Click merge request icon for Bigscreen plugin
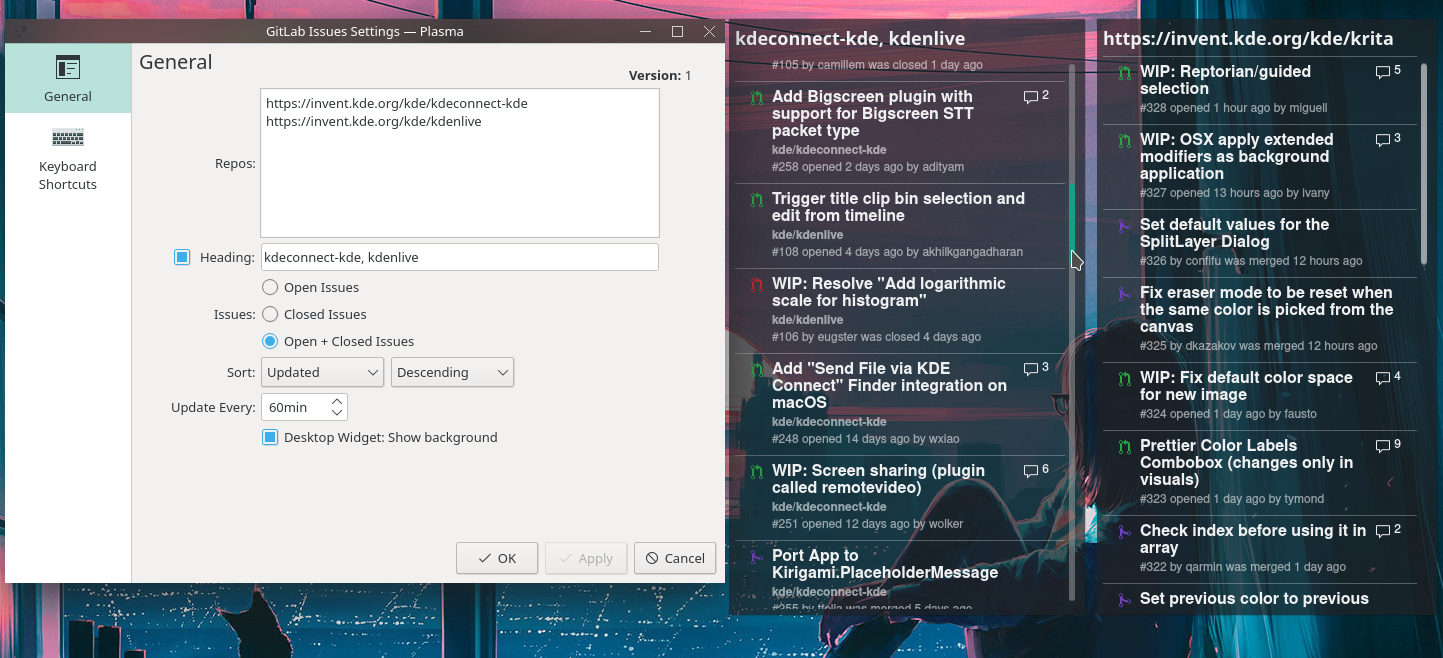This screenshot has width=1443, height=658. point(757,99)
